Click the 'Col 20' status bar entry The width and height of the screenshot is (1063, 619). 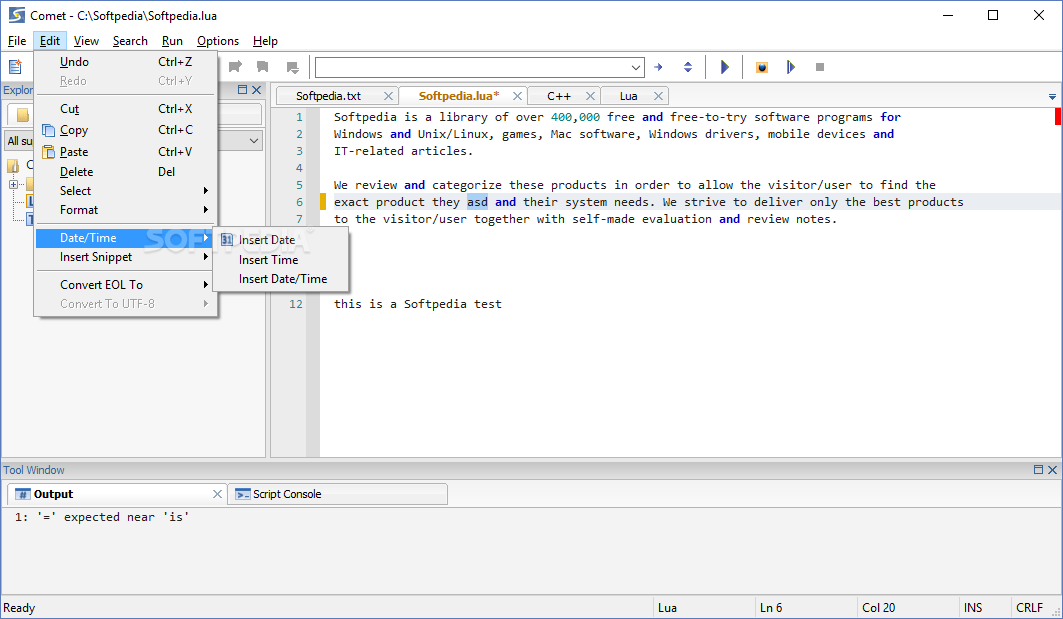click(x=879, y=607)
